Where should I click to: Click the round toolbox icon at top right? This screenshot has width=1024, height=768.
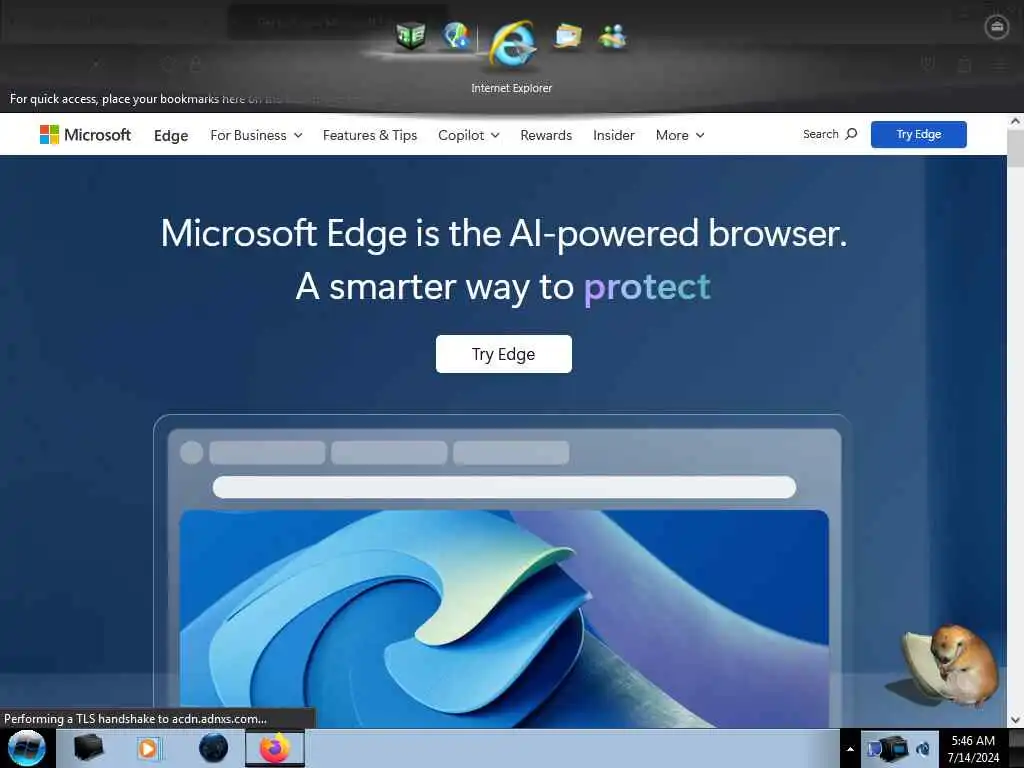997,27
